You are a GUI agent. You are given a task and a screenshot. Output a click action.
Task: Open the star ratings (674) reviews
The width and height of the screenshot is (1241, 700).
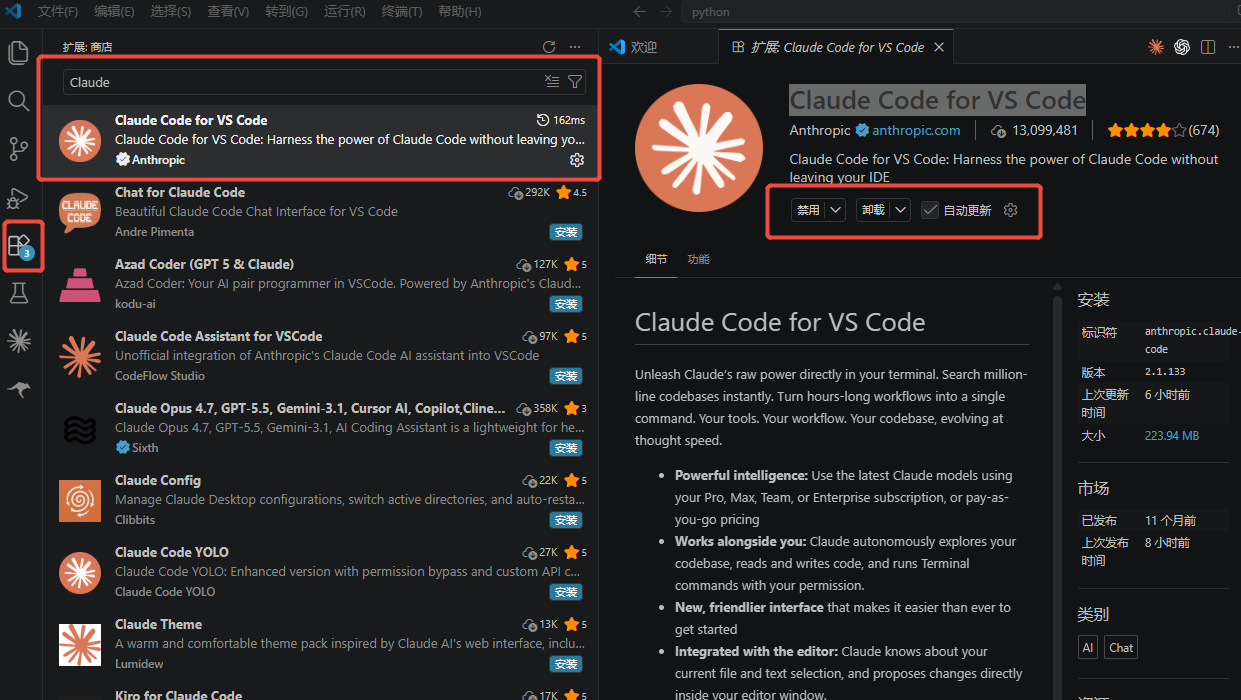pyautogui.click(x=1163, y=130)
